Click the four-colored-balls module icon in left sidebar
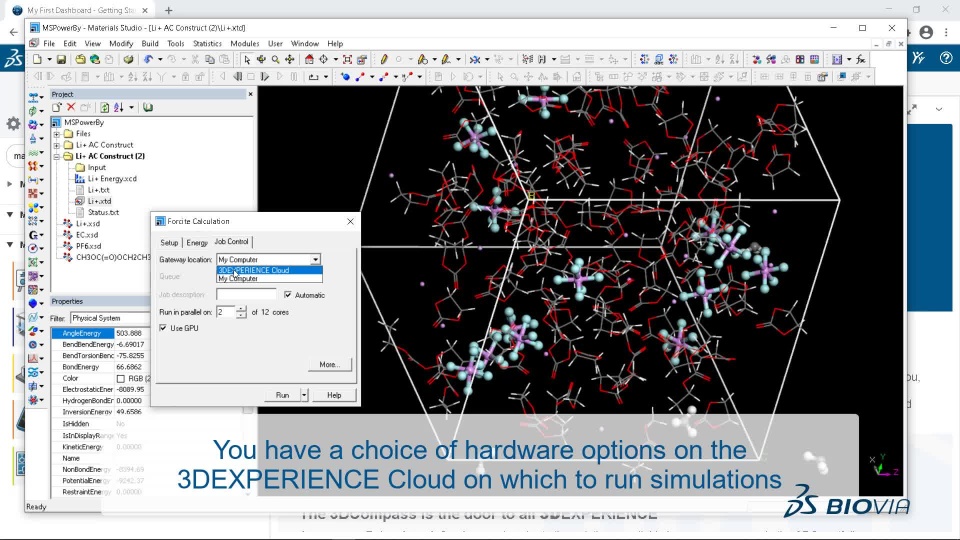960x540 pixels. (x=33, y=208)
